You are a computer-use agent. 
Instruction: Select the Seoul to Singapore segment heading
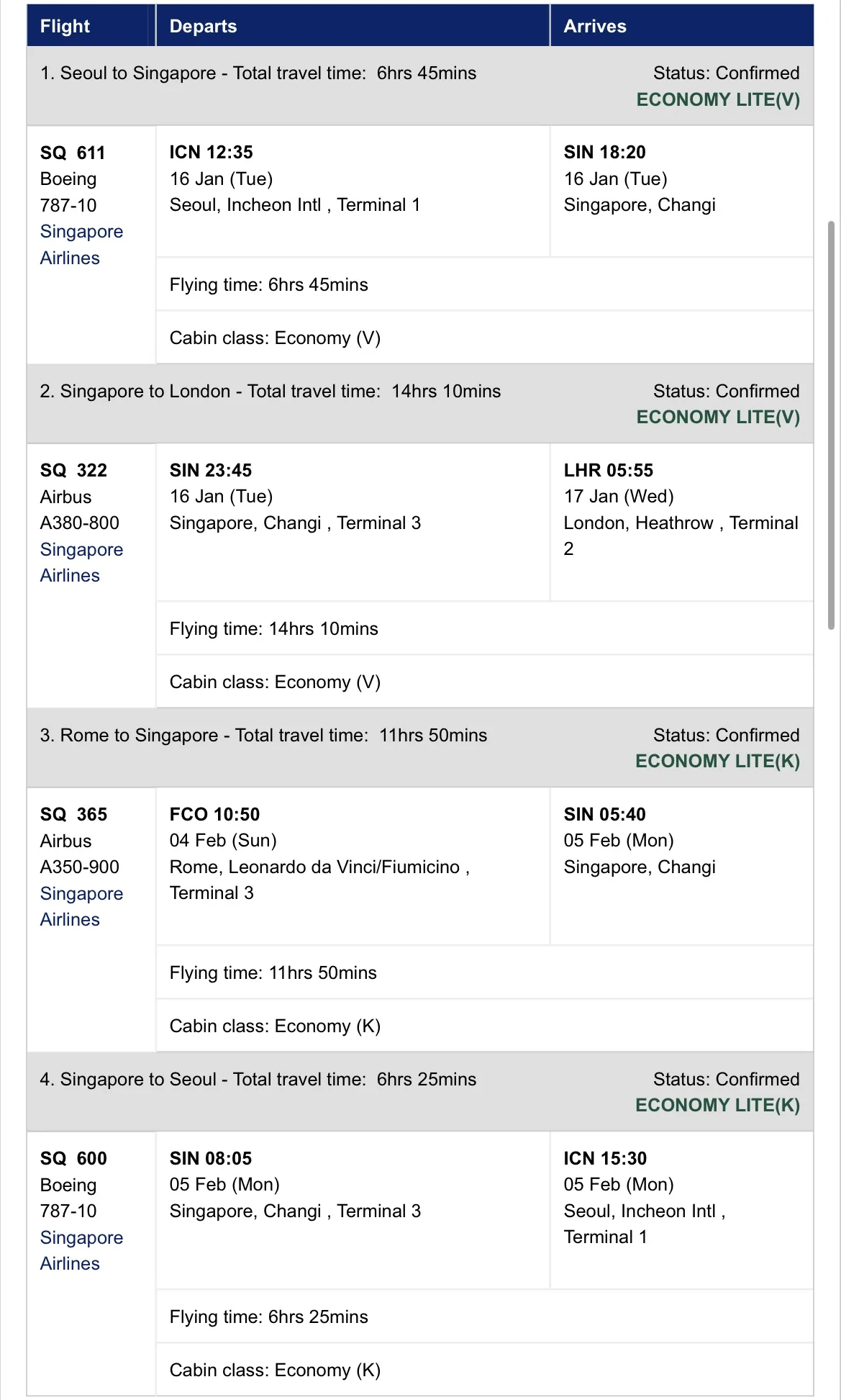point(258,73)
